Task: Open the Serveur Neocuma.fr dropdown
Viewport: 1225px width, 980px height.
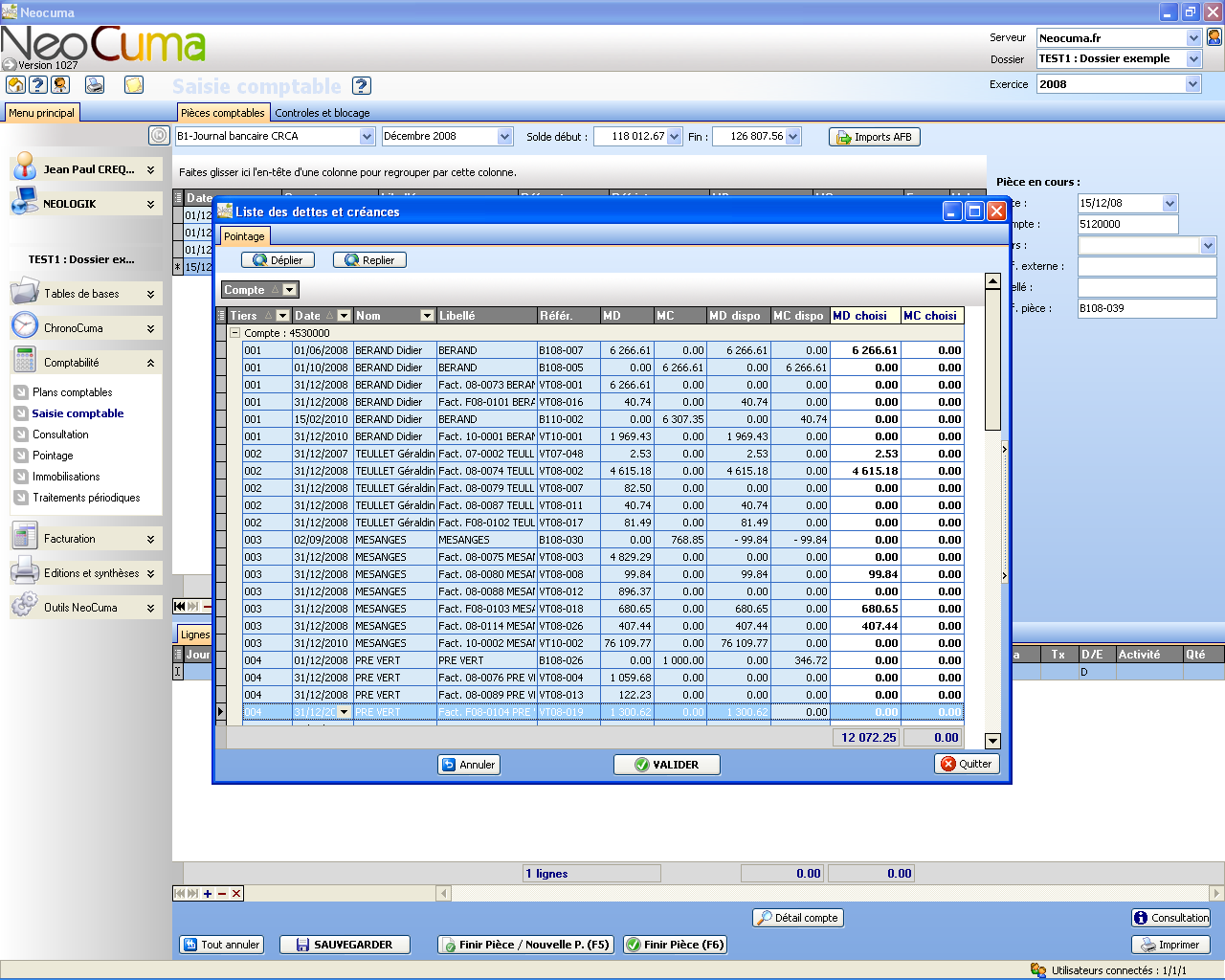Action: (x=1193, y=38)
